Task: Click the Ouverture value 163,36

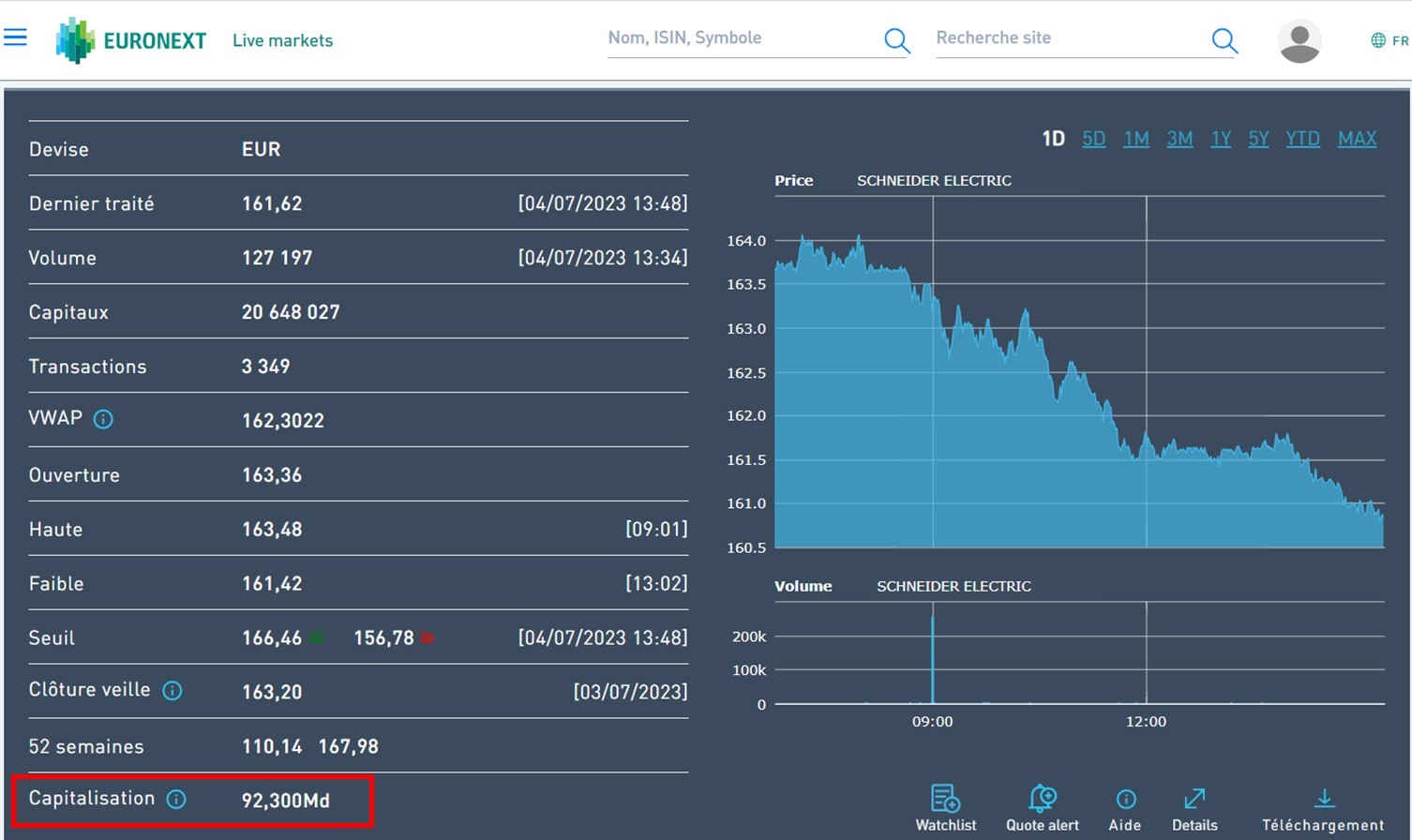Action: [272, 475]
